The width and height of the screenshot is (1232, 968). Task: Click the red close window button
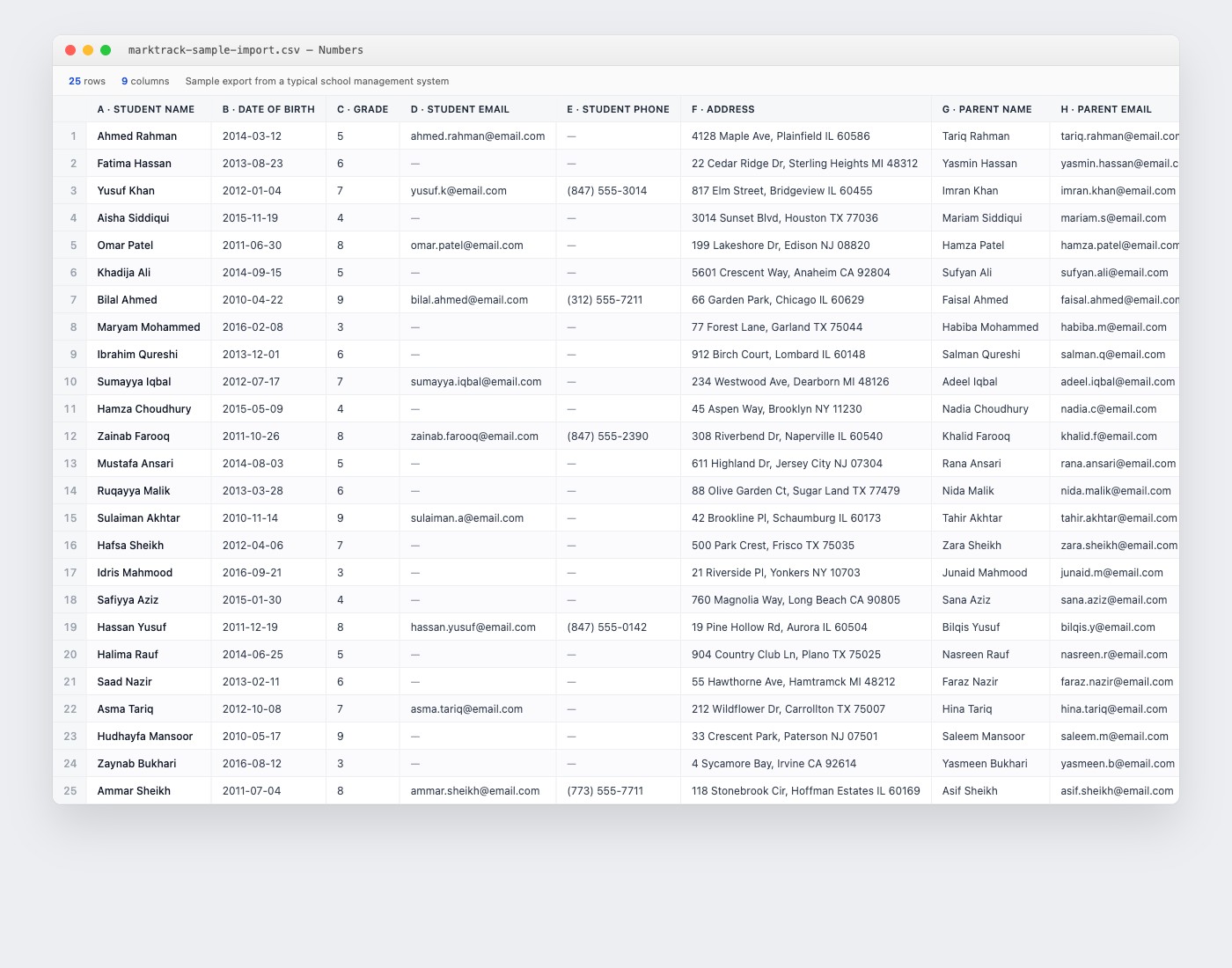[70, 50]
